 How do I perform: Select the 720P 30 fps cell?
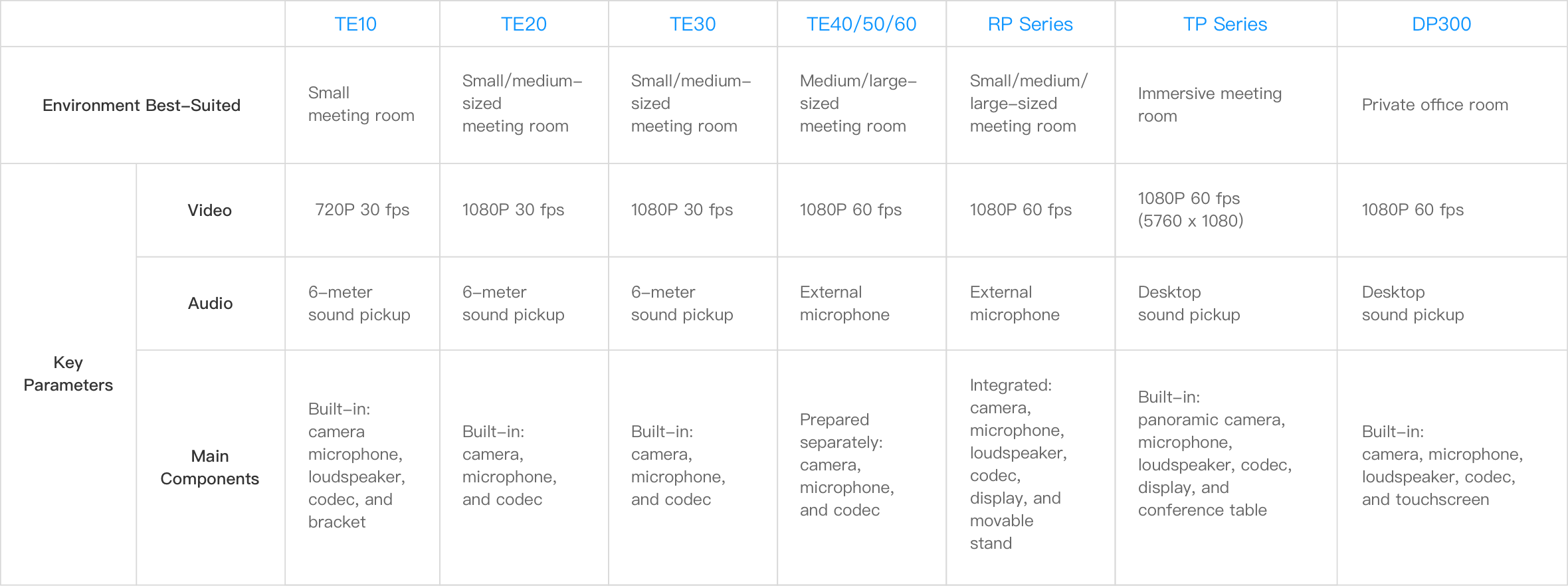(x=362, y=210)
